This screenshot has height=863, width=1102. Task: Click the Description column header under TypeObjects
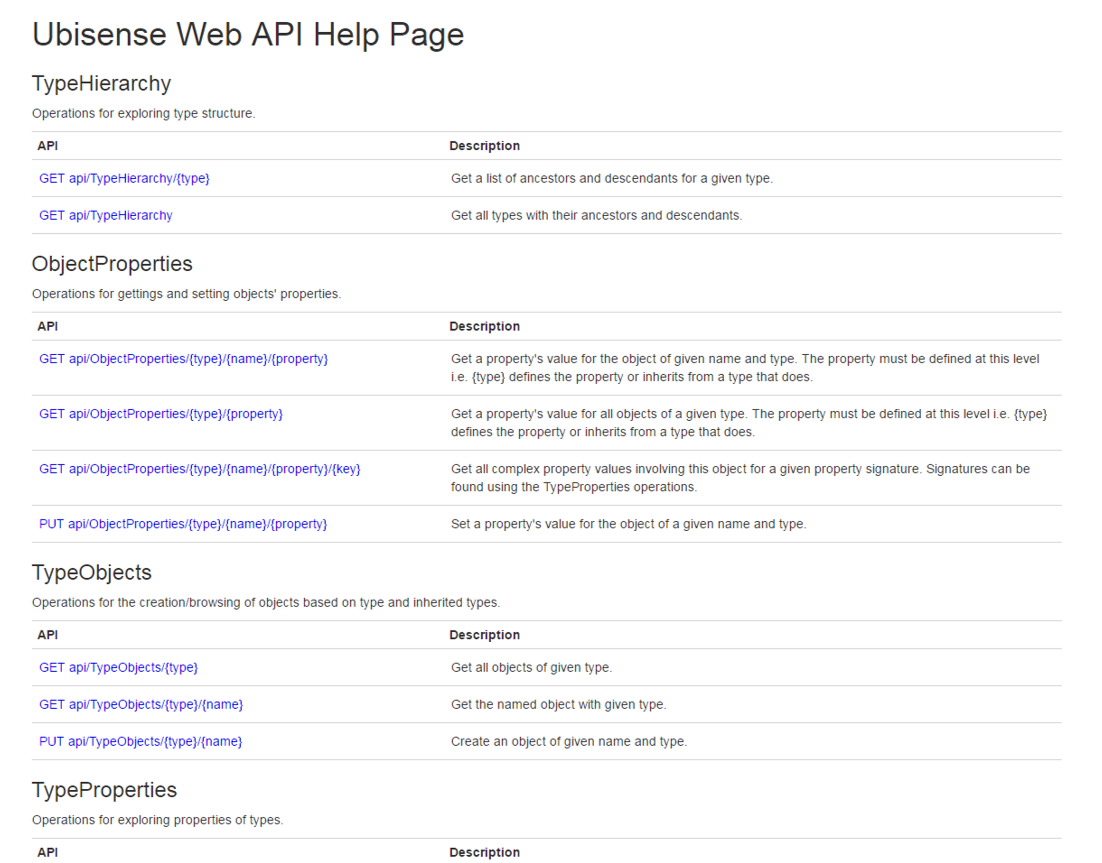(484, 634)
